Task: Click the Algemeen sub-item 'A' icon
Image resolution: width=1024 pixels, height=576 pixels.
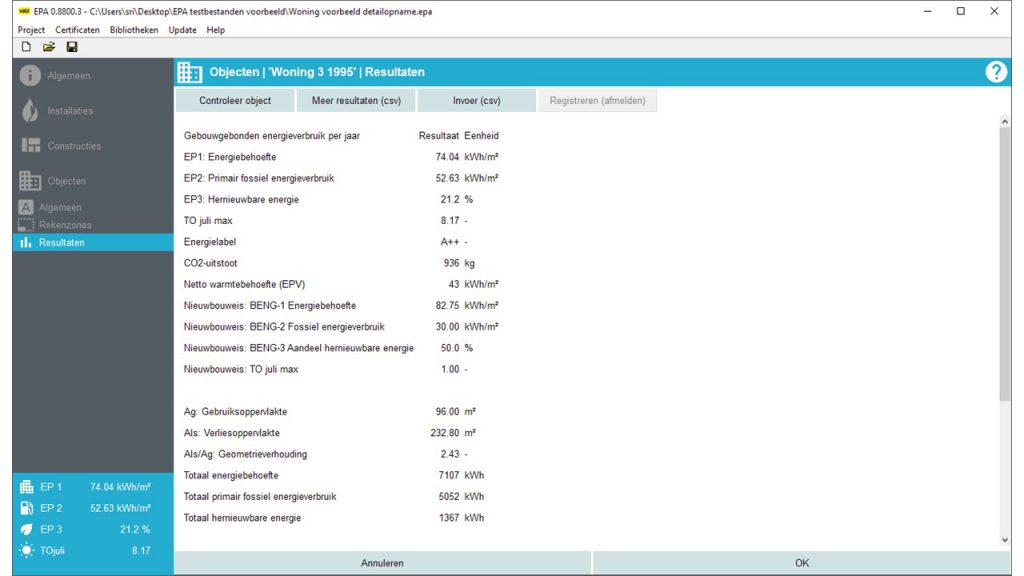Action: [25, 207]
